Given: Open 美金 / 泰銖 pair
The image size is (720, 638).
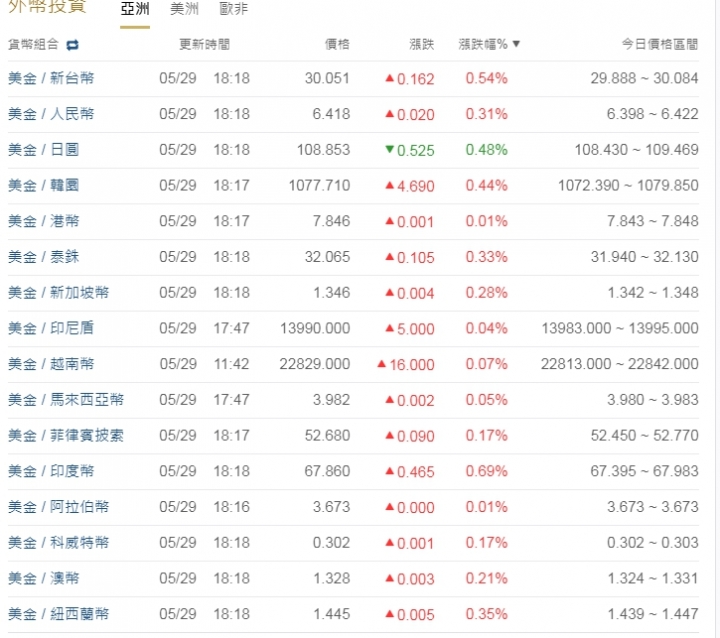Looking at the screenshot, I should [x=44, y=257].
